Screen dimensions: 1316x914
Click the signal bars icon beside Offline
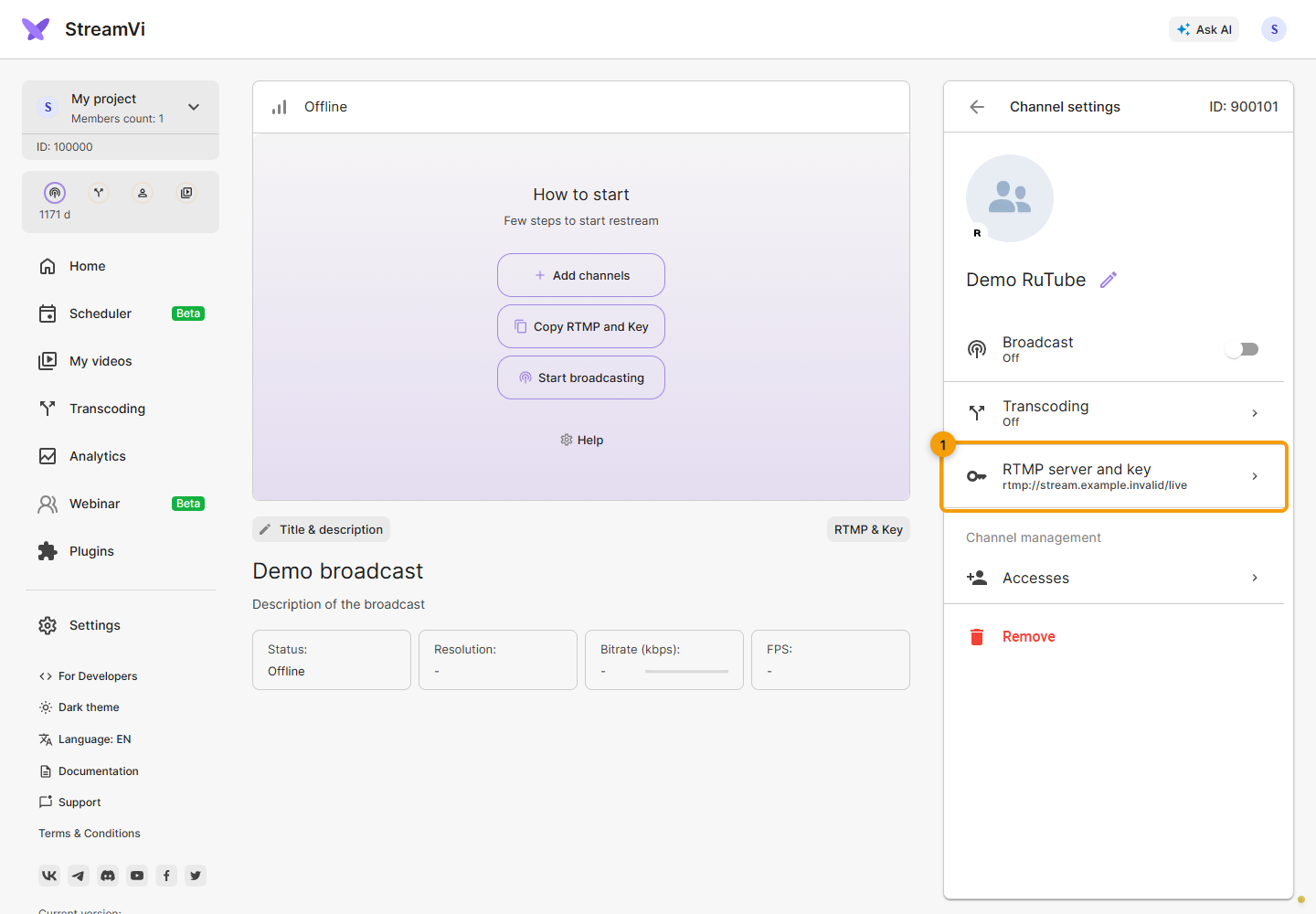(280, 107)
